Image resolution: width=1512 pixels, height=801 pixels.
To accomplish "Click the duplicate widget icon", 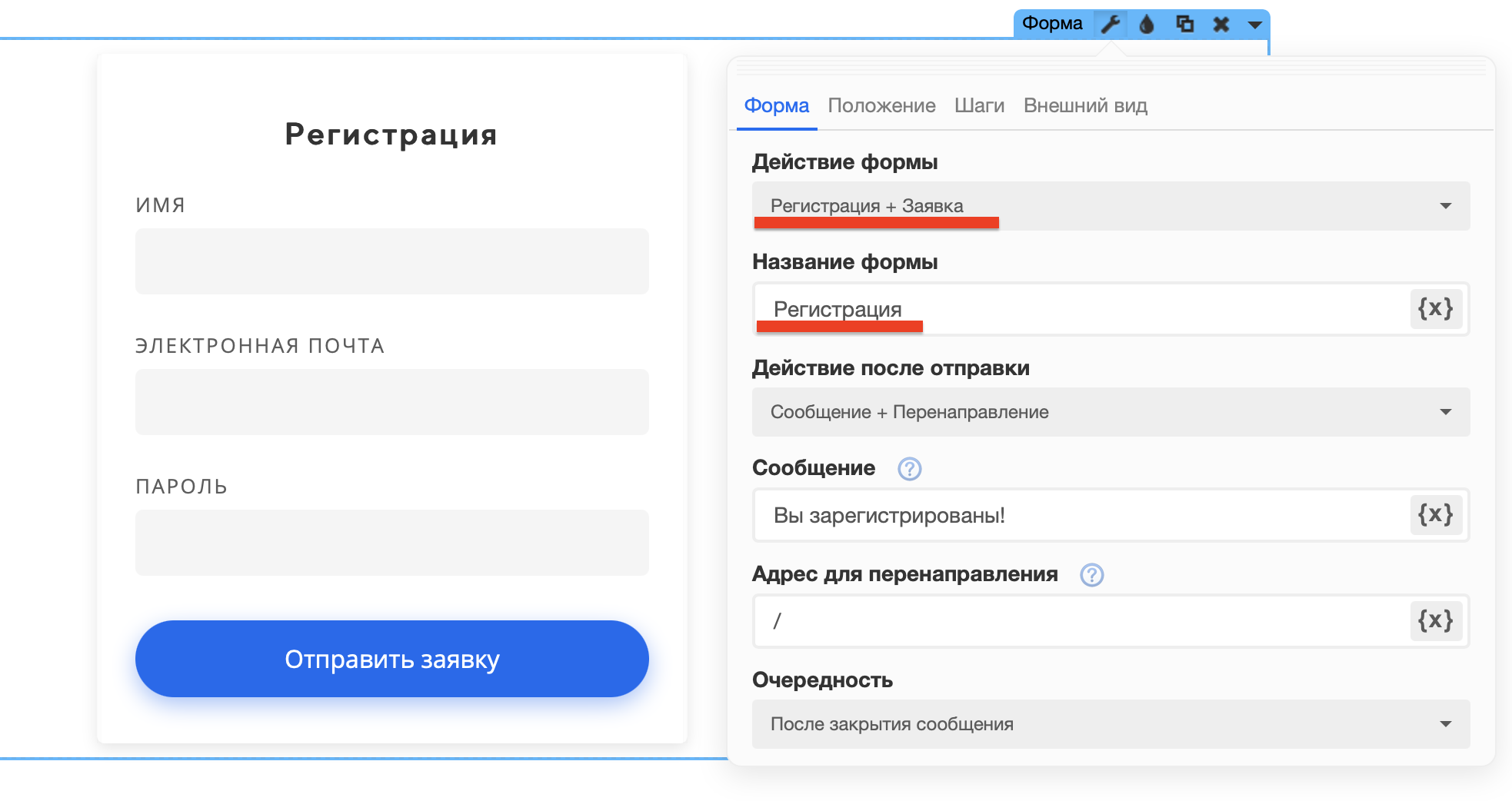I will (1185, 24).
